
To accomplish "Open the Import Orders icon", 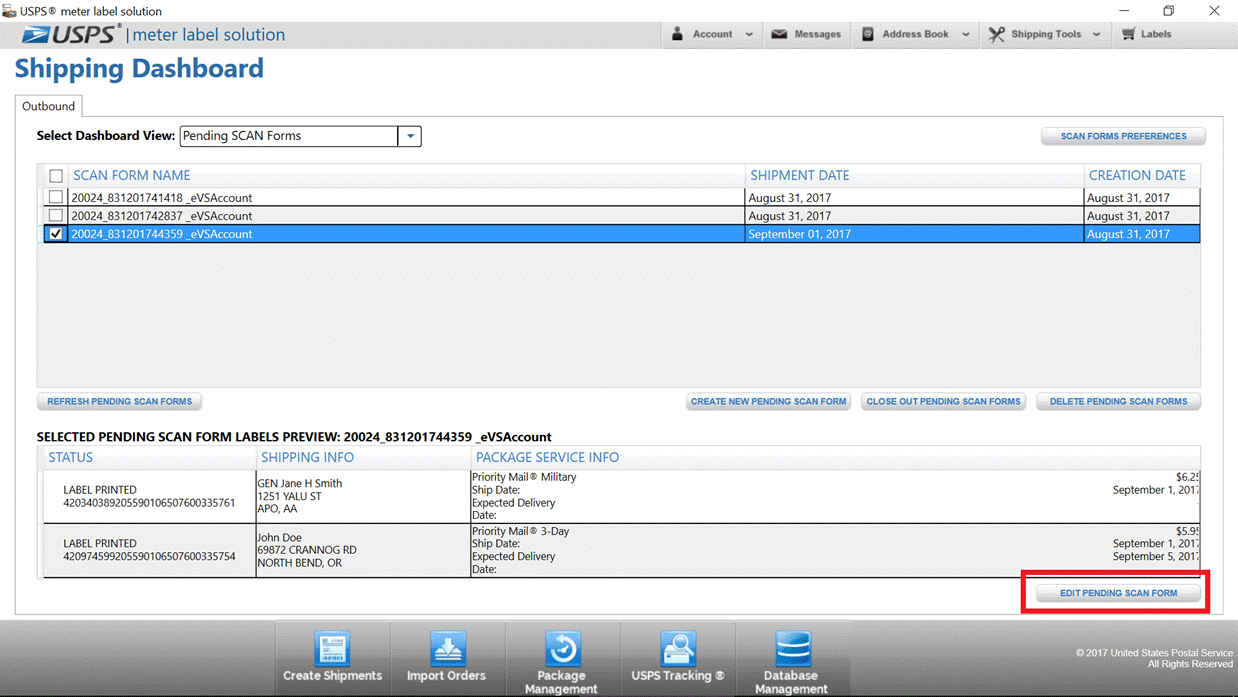I will click(x=447, y=649).
